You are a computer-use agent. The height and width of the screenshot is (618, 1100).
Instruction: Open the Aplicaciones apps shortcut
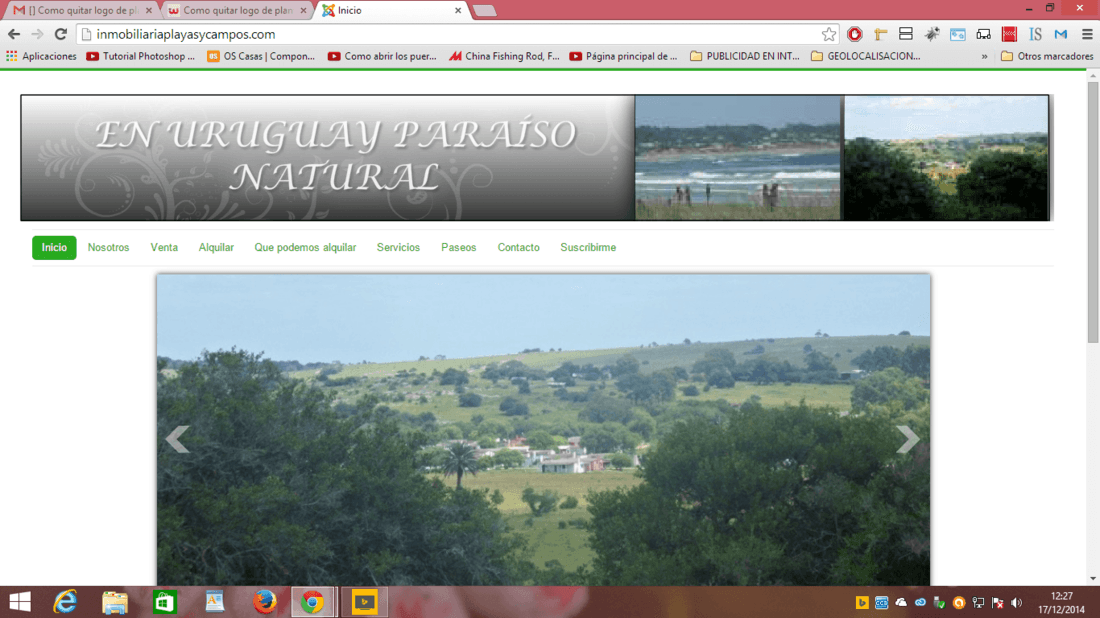coord(41,56)
